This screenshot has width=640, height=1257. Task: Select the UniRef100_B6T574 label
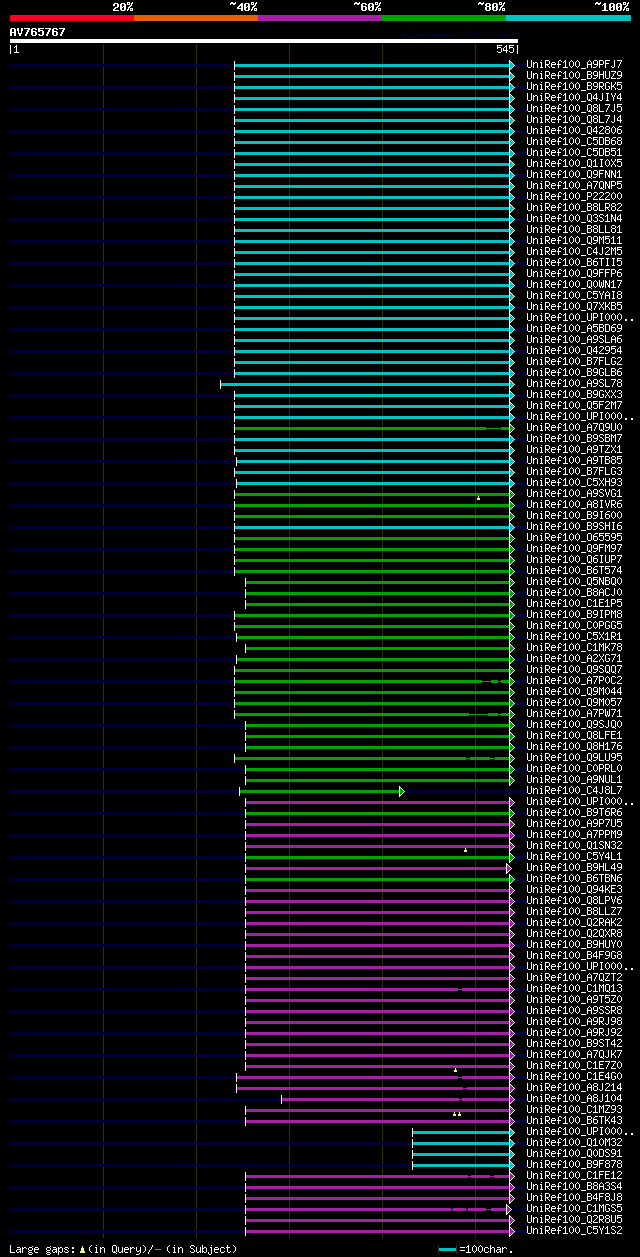(x=574, y=570)
